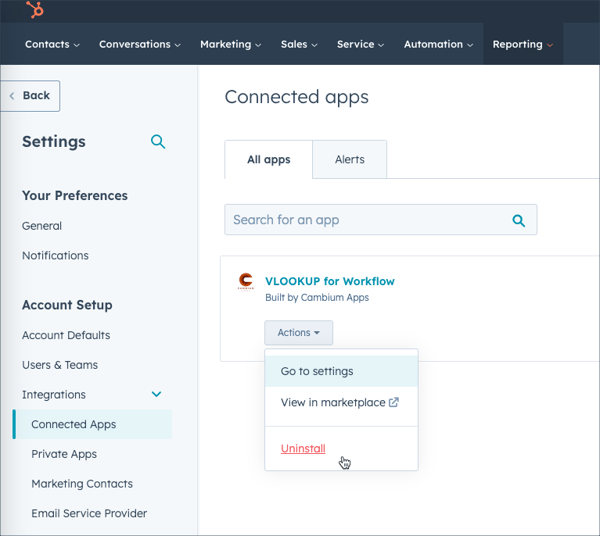This screenshot has height=536, width=600.
Task: Open Notifications preferences
Action: [x=55, y=256]
